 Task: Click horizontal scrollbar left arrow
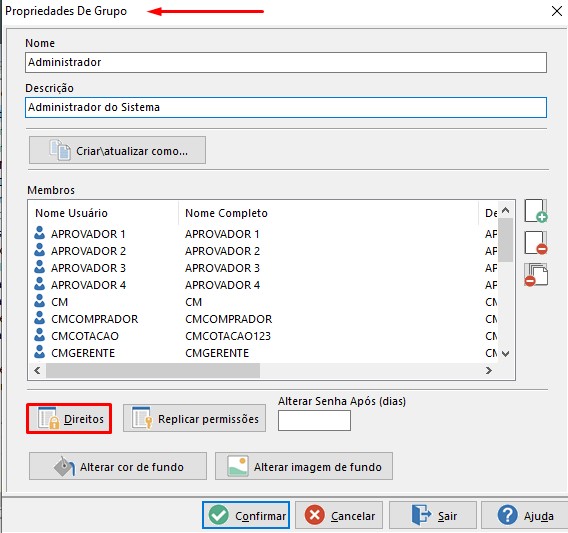37,370
